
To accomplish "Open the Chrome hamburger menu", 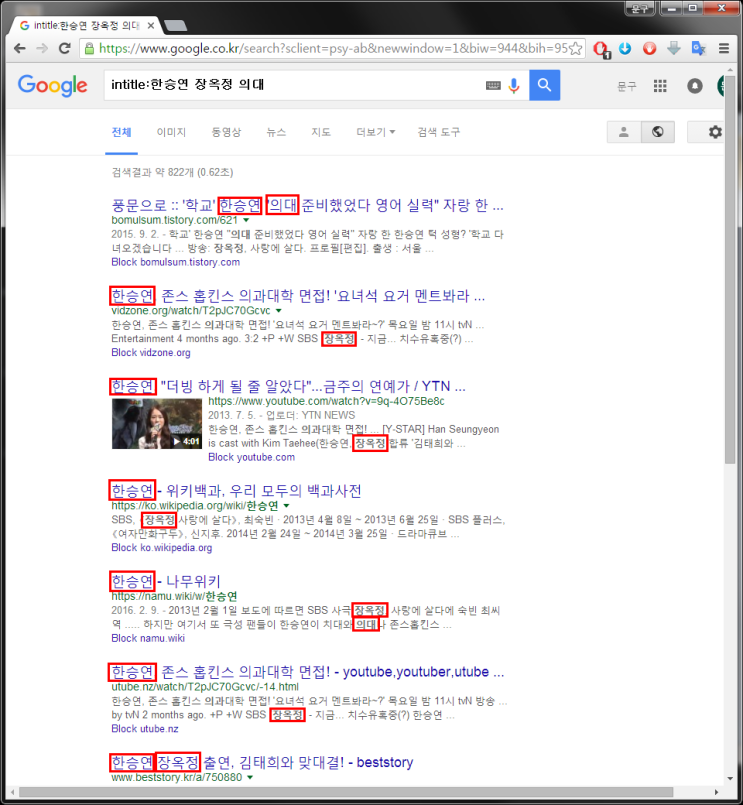I will click(724, 48).
